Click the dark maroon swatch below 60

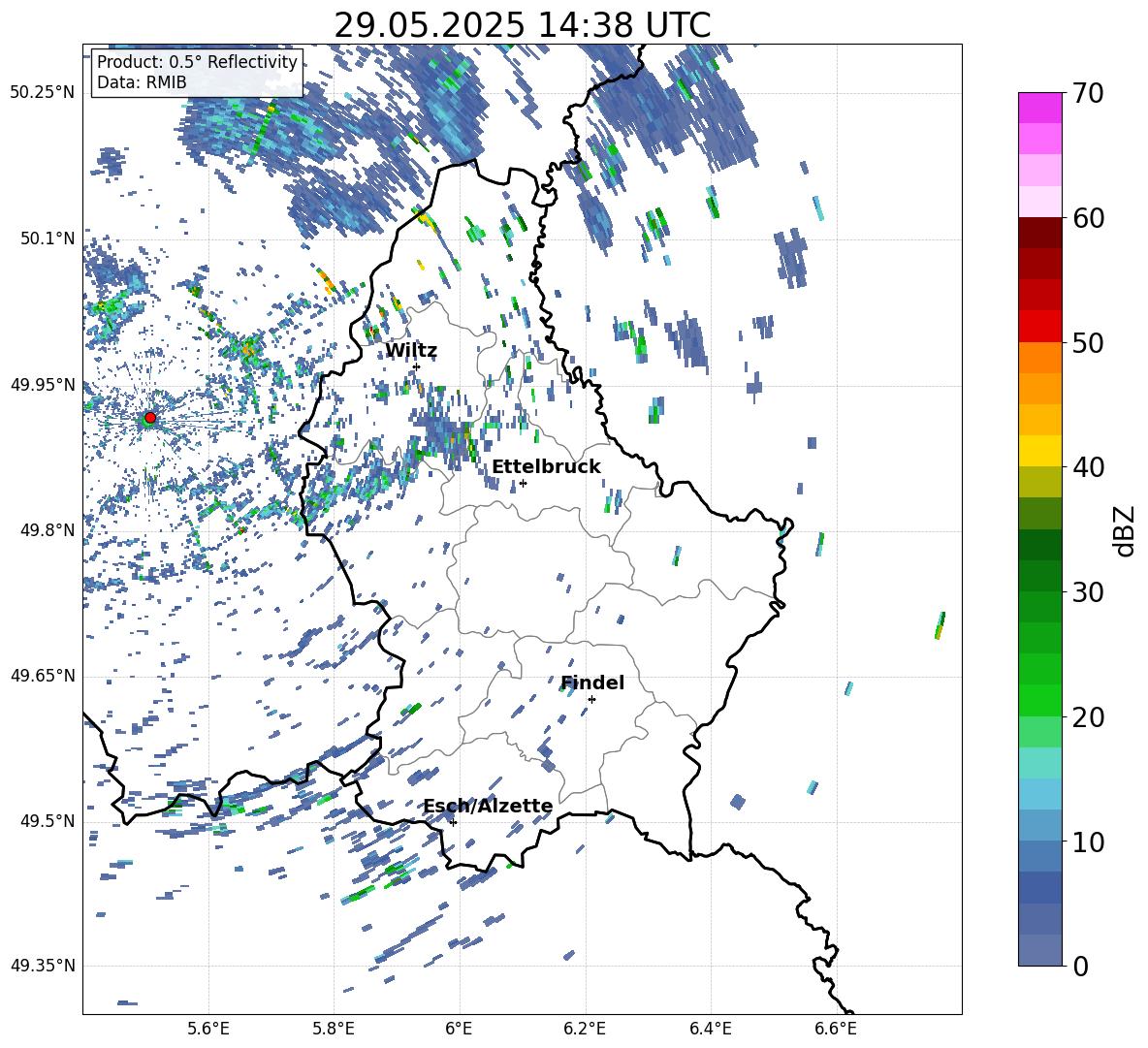point(1040,233)
